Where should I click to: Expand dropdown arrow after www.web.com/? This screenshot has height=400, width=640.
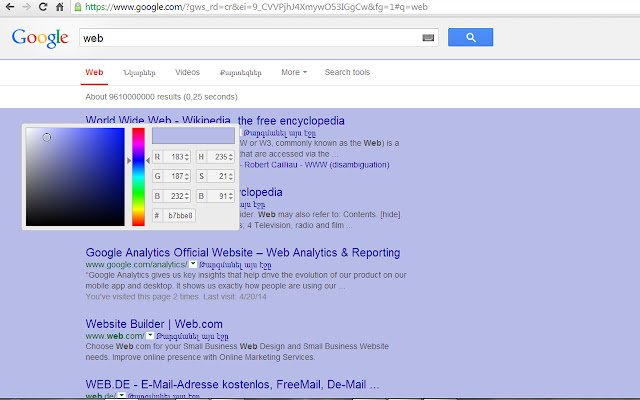tap(150, 336)
